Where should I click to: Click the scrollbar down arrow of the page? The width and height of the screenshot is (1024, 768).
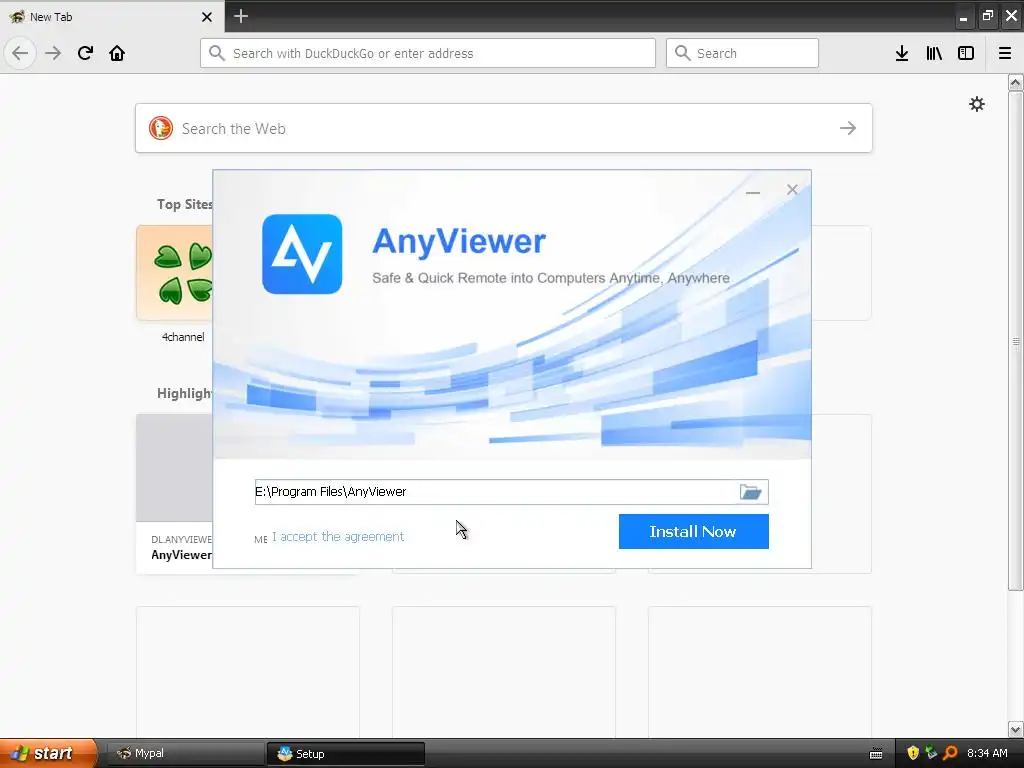point(1016,729)
